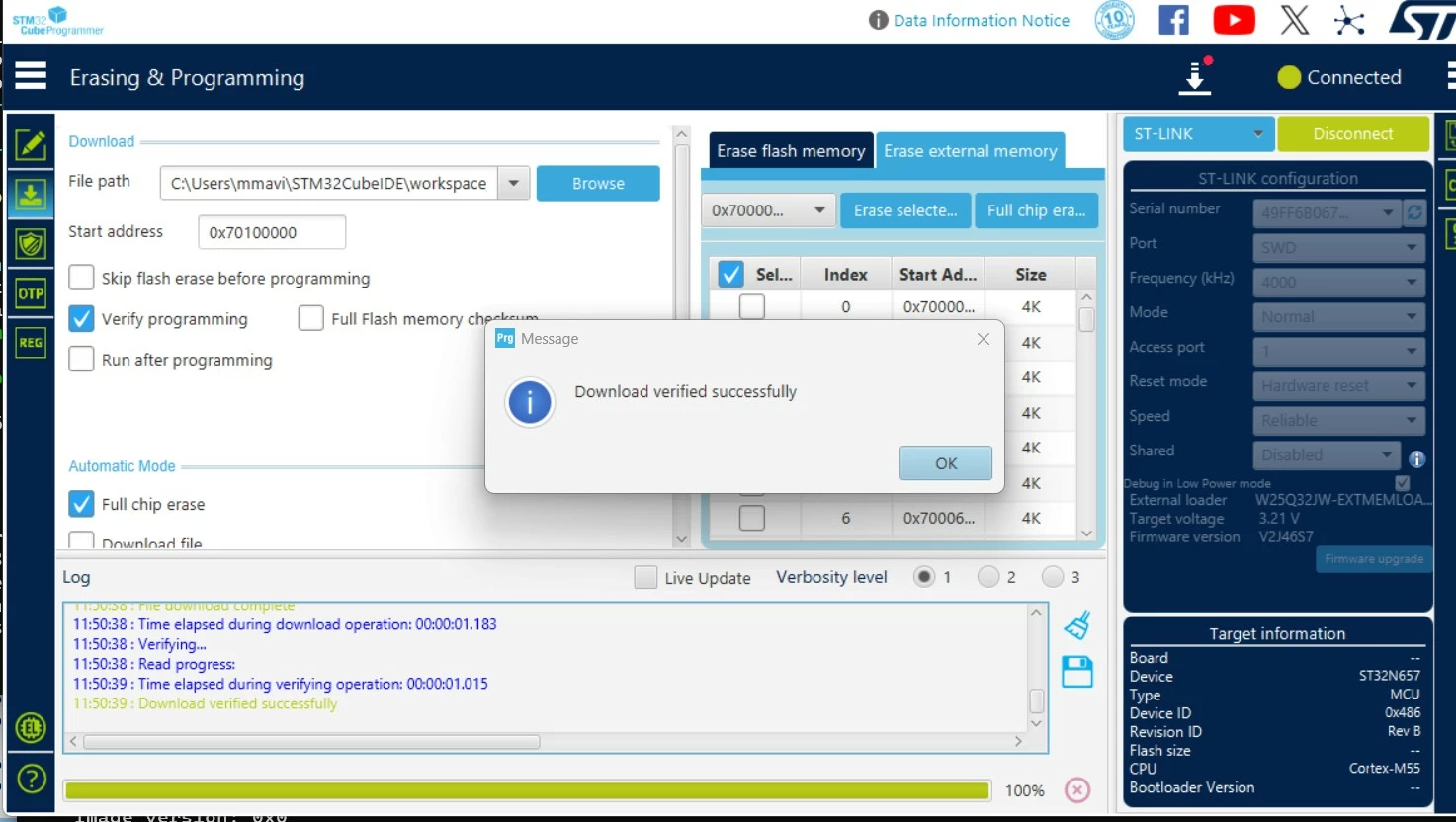Click the 10 years anniversary badge icon

[1114, 20]
